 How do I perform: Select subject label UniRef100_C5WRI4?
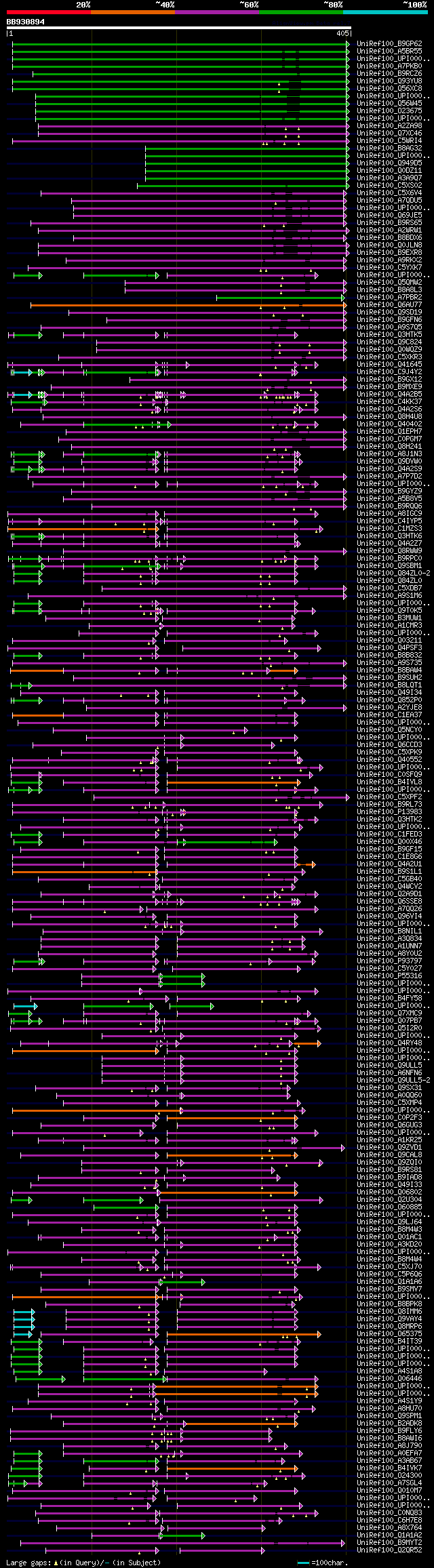(389, 140)
